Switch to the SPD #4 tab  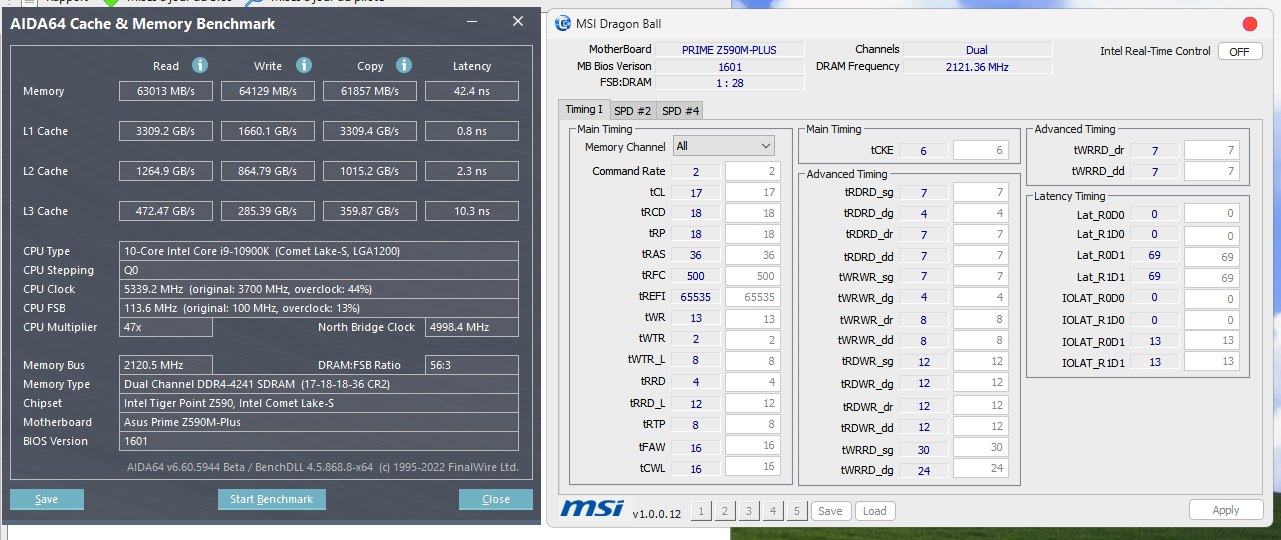681,110
